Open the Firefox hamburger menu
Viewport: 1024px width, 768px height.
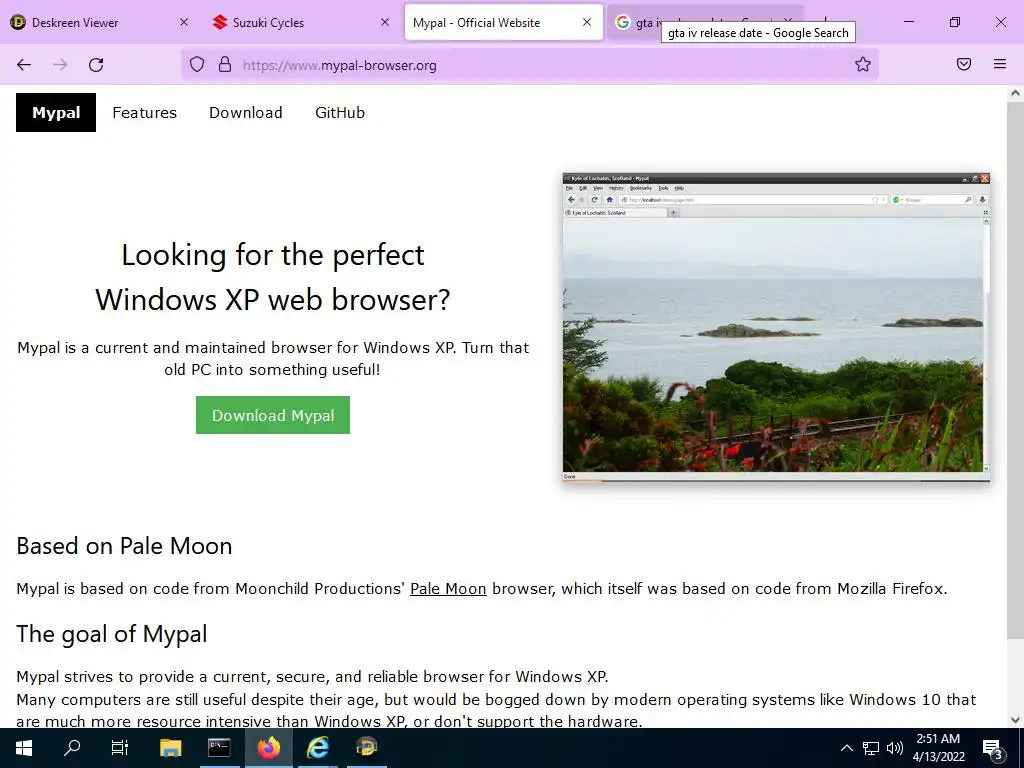[x=1000, y=64]
